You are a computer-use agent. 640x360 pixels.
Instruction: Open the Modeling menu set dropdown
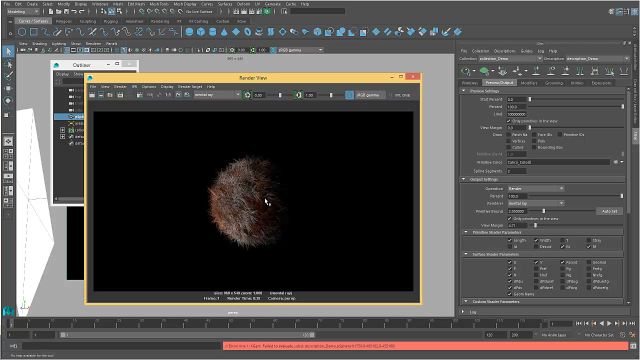click(x=23, y=11)
